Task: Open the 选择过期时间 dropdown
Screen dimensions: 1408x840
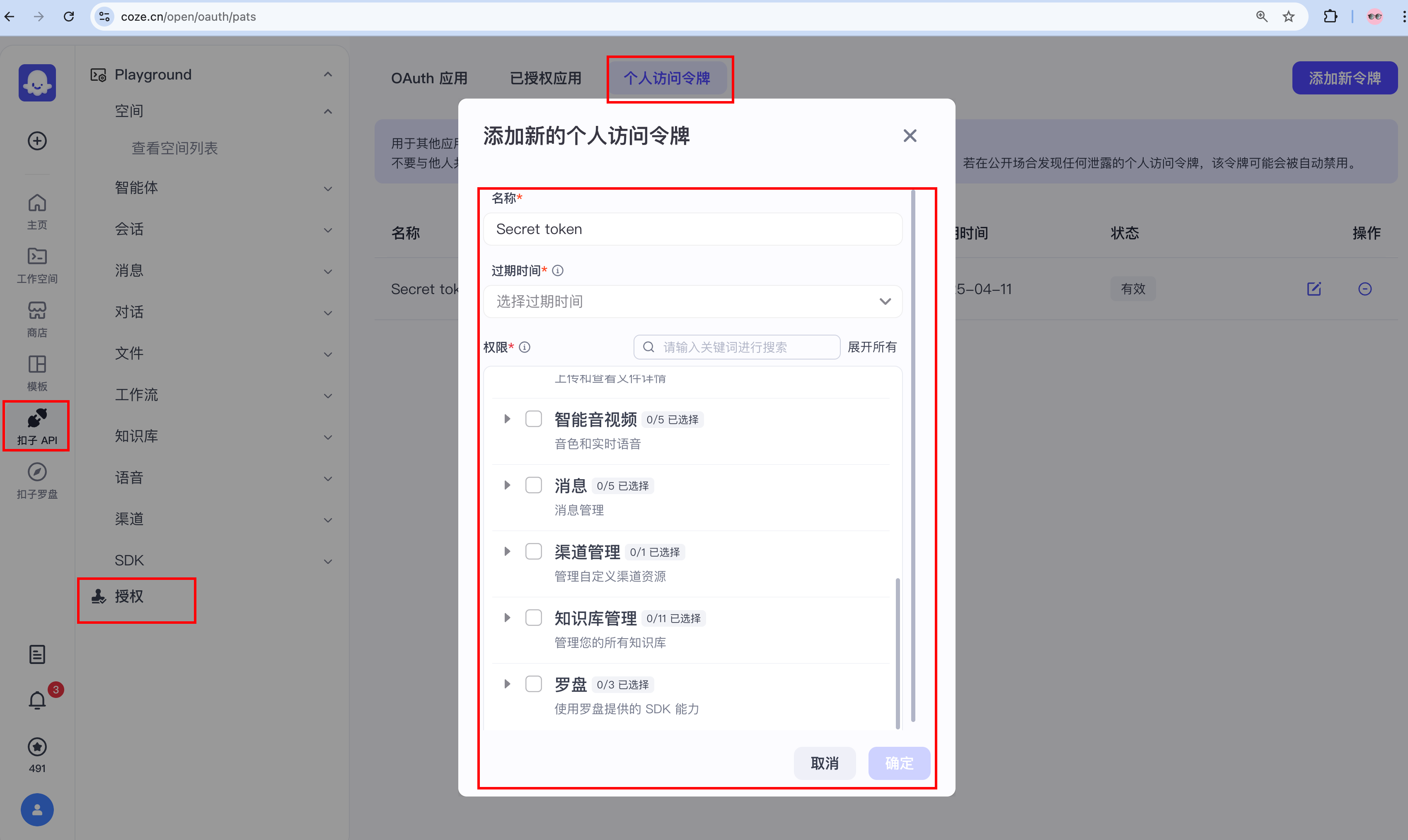Action: [x=692, y=301]
